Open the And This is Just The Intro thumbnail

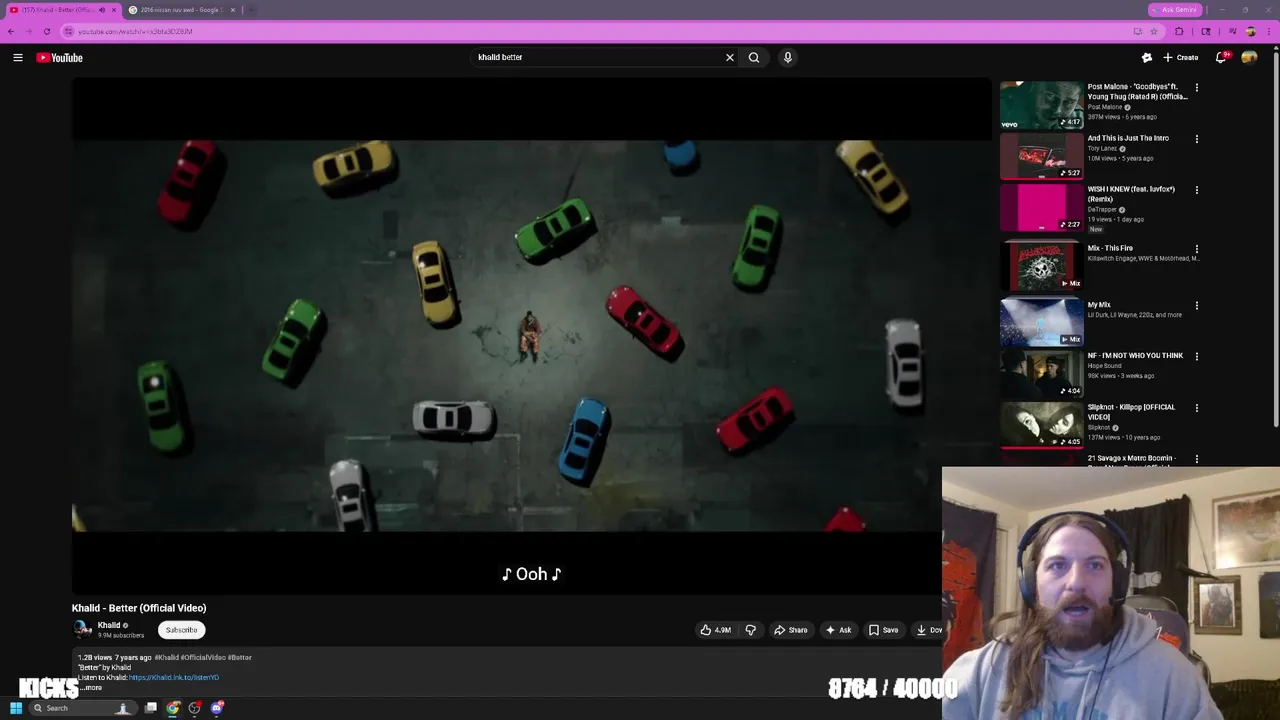click(x=1041, y=156)
